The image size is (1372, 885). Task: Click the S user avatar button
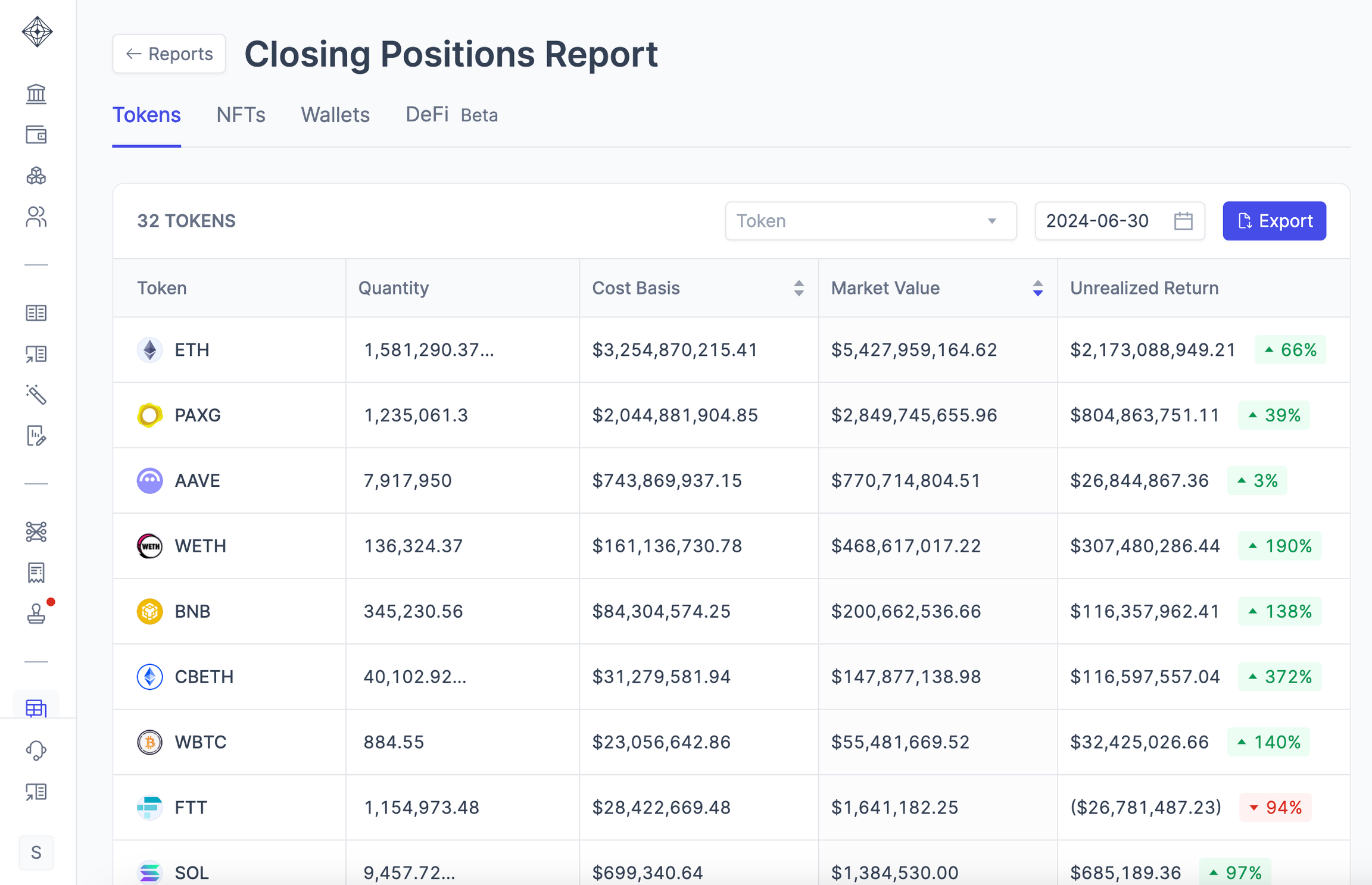(36, 852)
